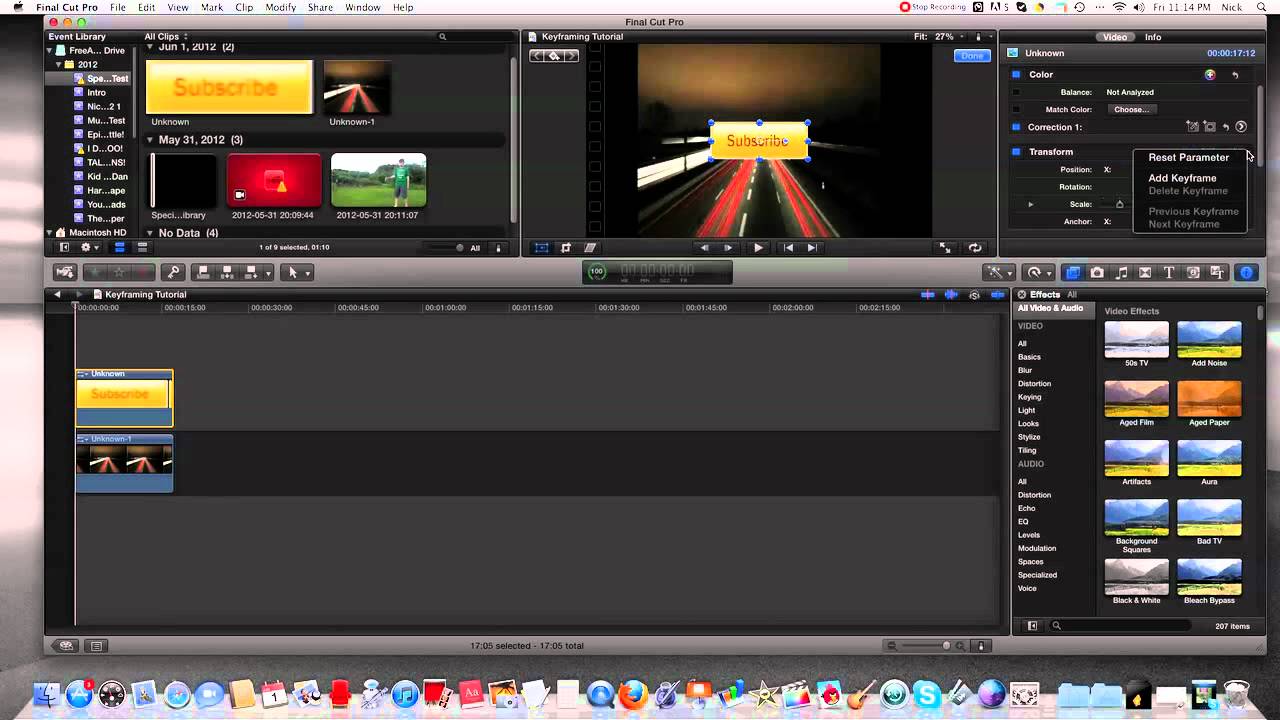Open the Photos browser camera icon

click(x=1097, y=272)
